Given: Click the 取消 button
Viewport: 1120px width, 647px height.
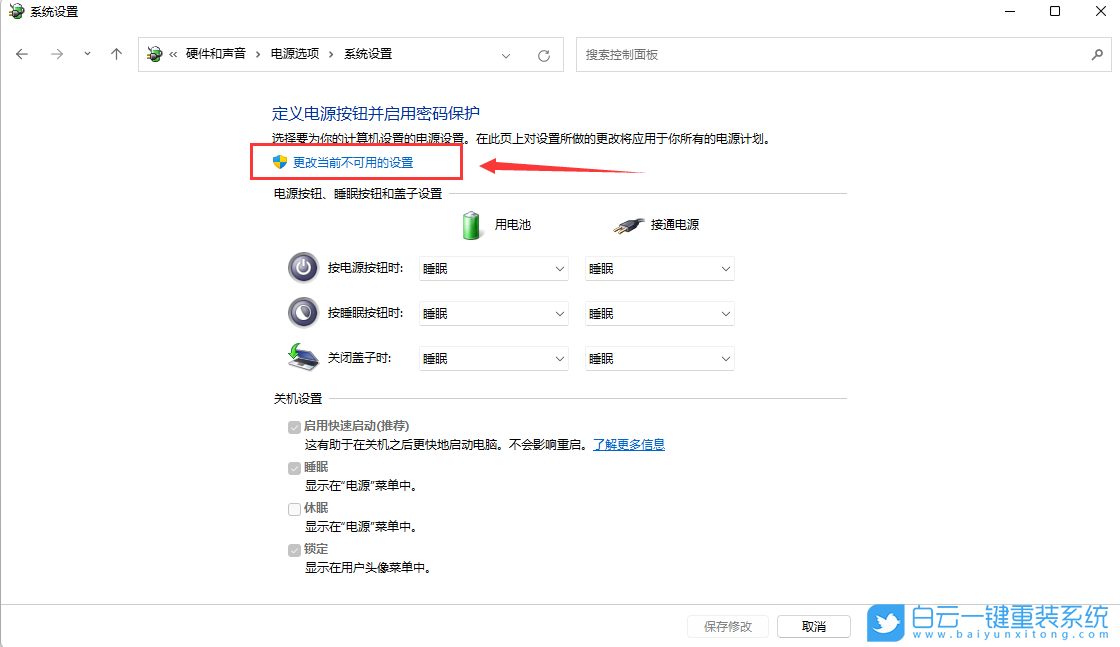Looking at the screenshot, I should [x=813, y=626].
